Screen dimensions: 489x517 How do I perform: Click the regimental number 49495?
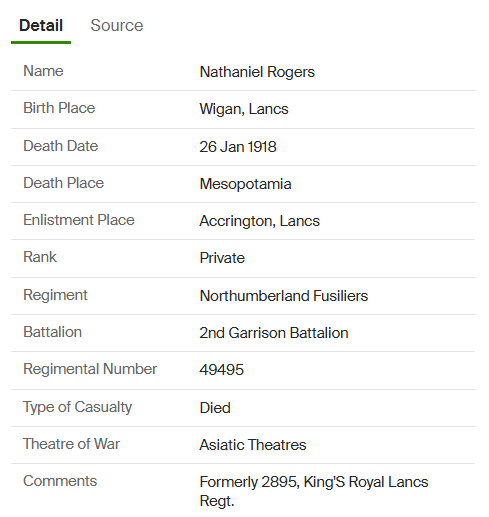221,370
